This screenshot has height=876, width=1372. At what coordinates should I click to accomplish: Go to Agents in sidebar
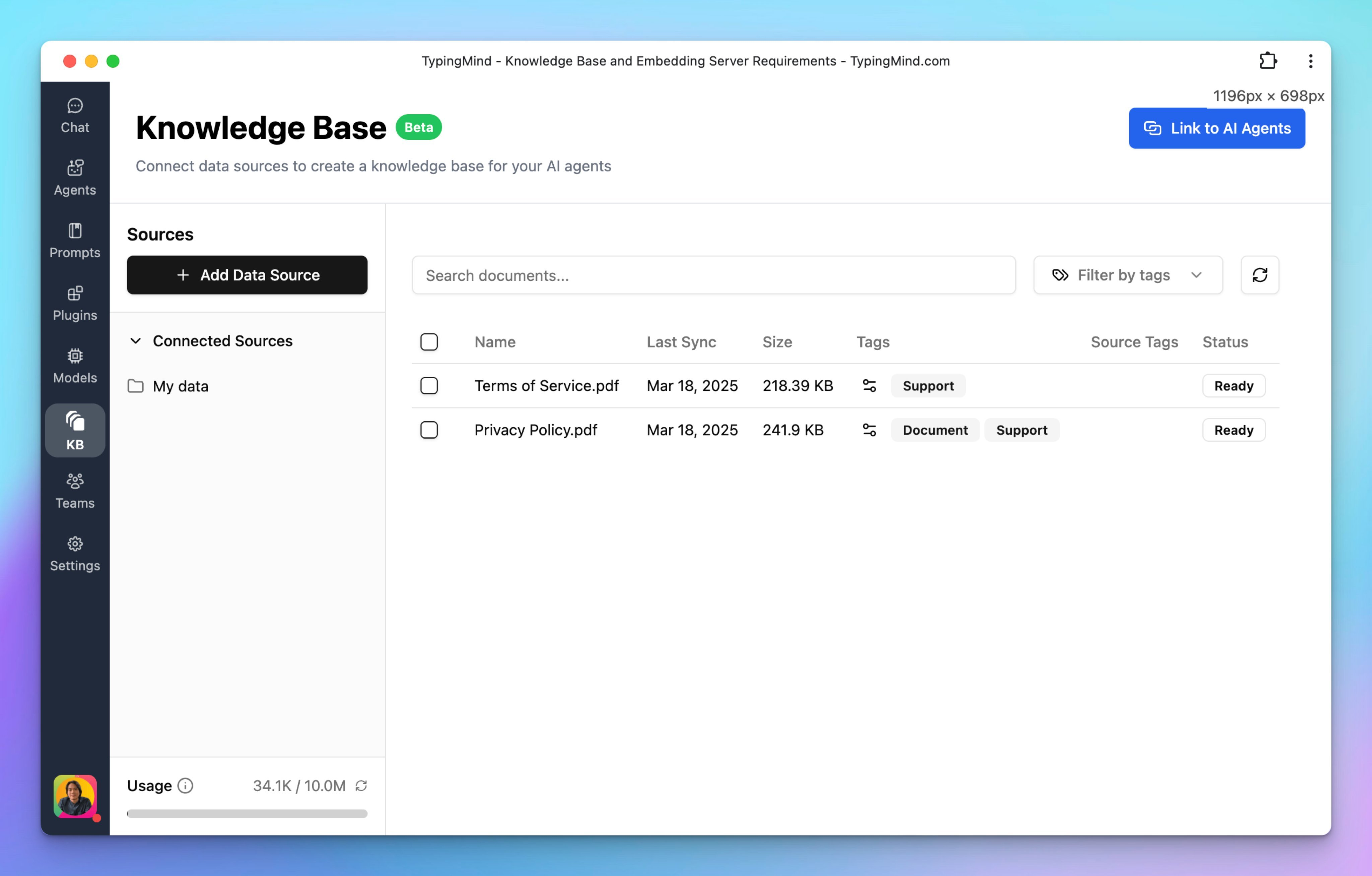point(75,178)
